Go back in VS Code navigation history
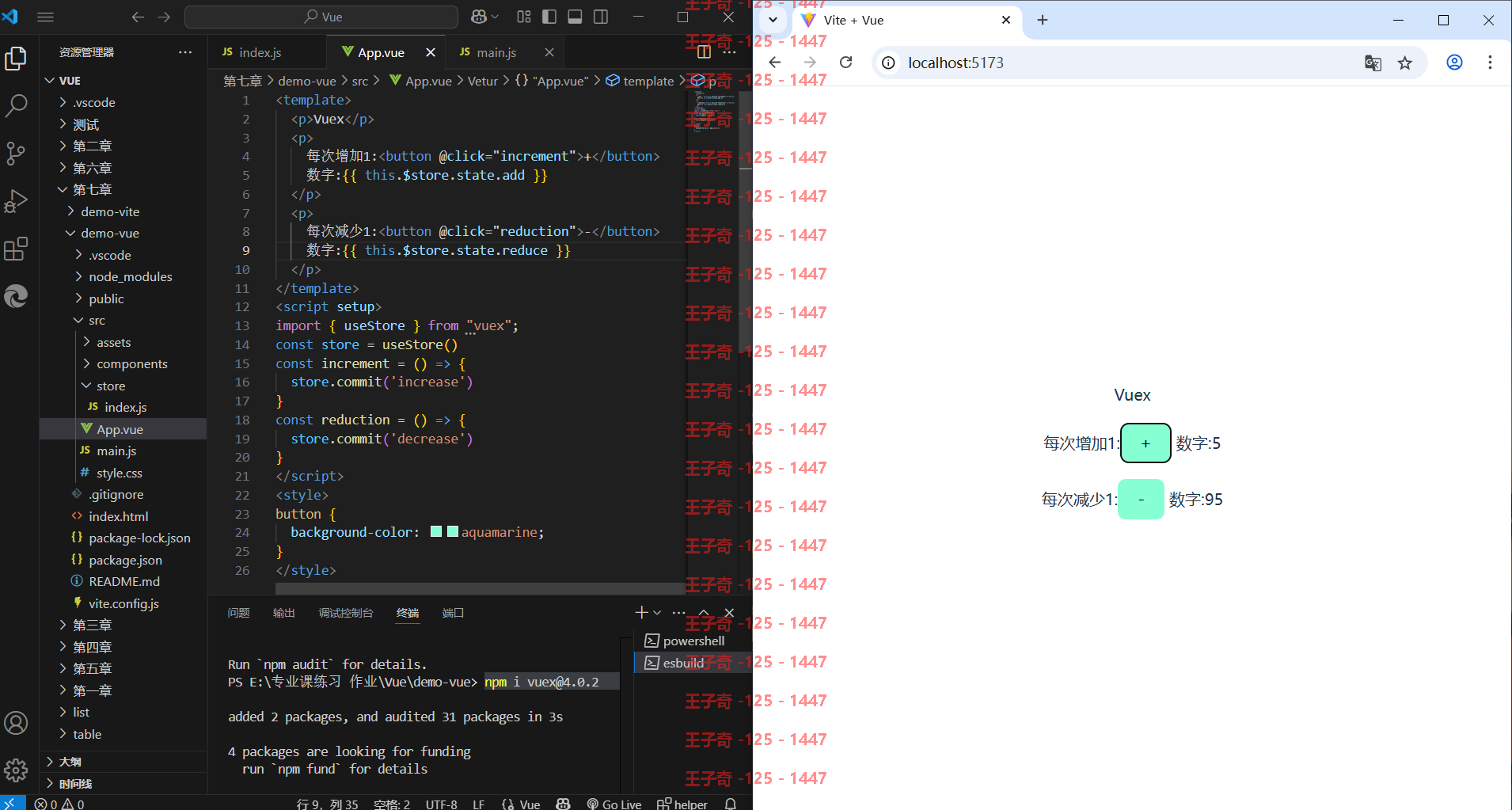Image resolution: width=1512 pixels, height=810 pixels. click(x=138, y=17)
